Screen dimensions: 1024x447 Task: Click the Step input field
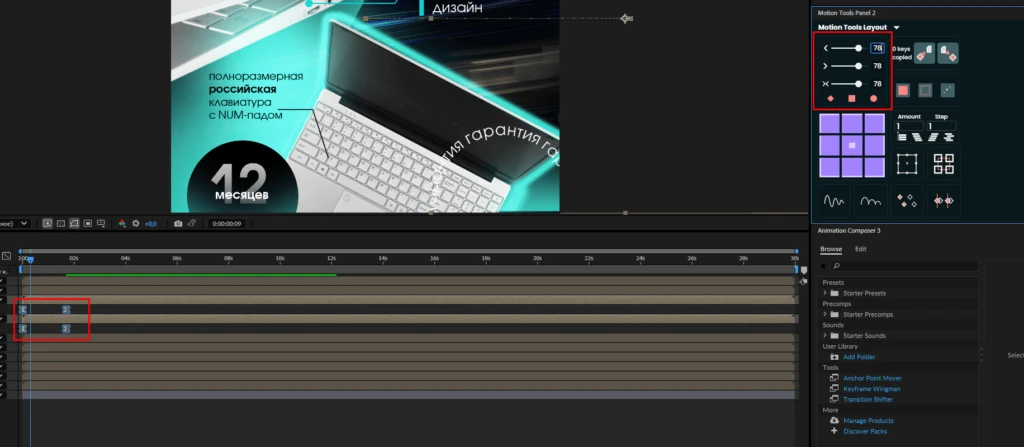942,126
